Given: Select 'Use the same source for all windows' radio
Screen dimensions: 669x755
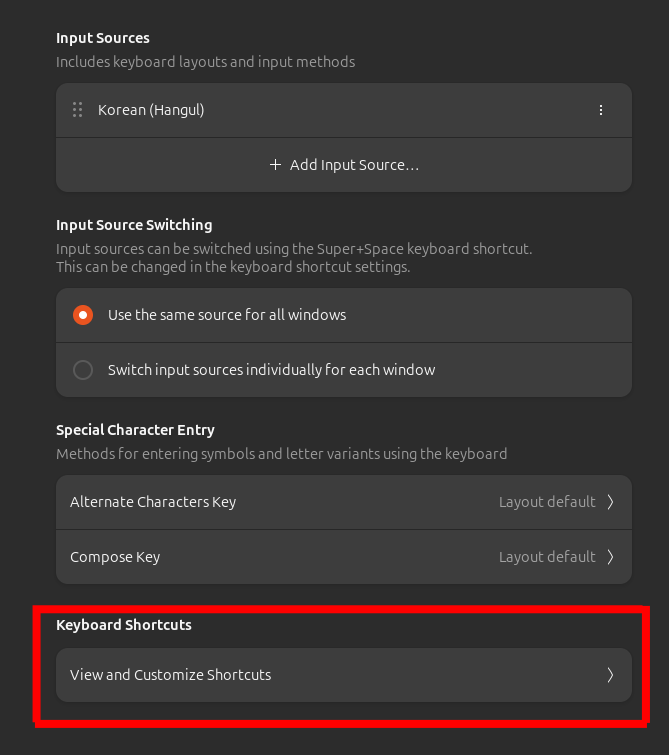Looking at the screenshot, I should 83,315.
